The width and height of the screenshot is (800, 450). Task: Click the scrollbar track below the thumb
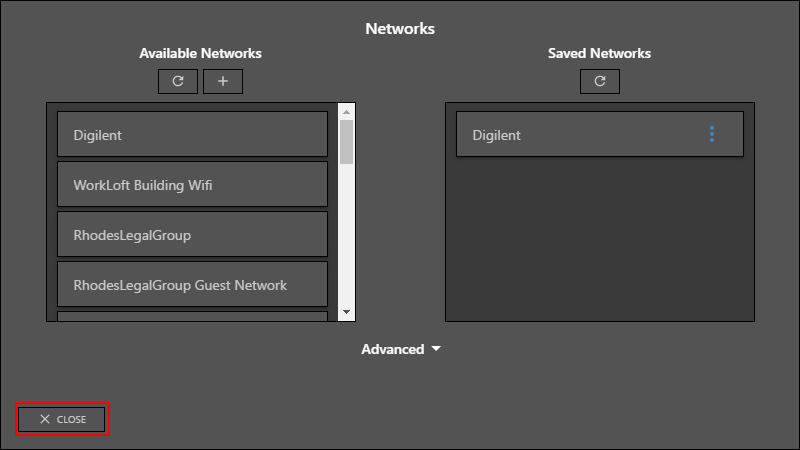tap(346, 235)
